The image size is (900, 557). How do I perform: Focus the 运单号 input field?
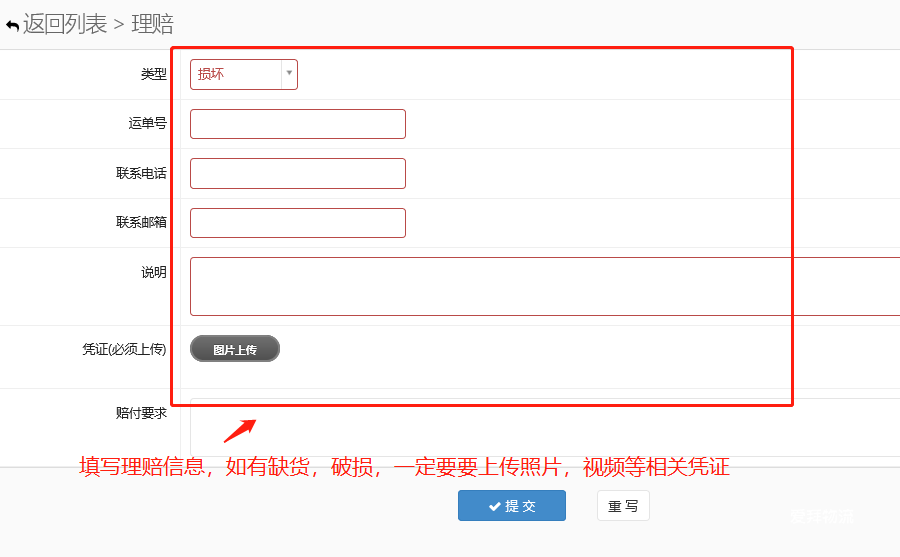(x=297, y=124)
